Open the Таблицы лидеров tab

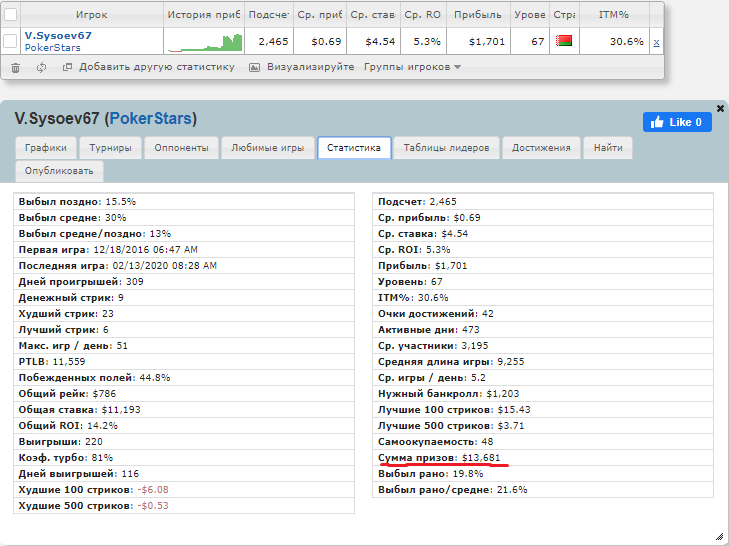point(446,148)
